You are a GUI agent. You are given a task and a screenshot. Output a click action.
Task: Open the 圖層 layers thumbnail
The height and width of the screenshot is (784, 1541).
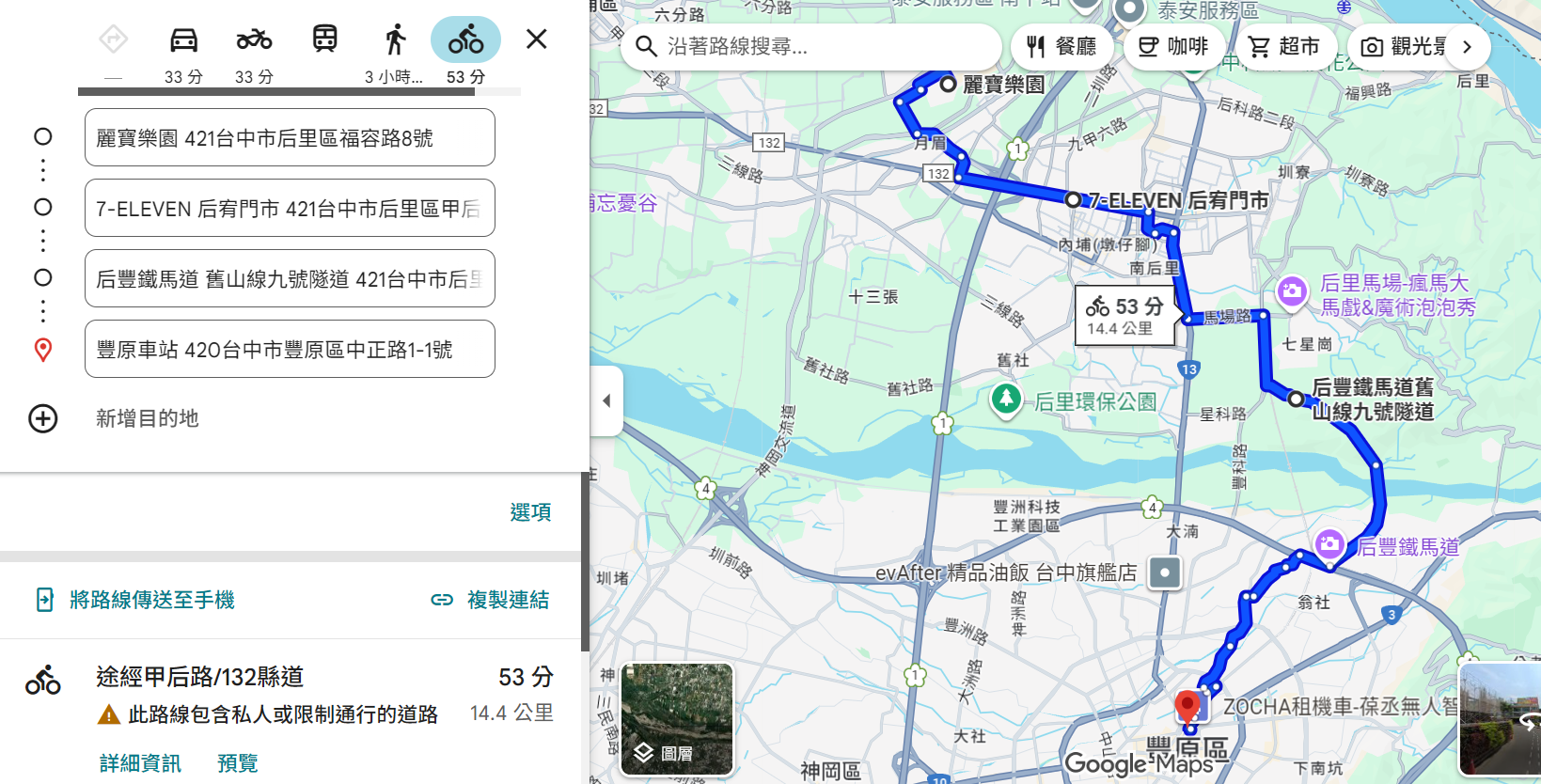coord(677,720)
